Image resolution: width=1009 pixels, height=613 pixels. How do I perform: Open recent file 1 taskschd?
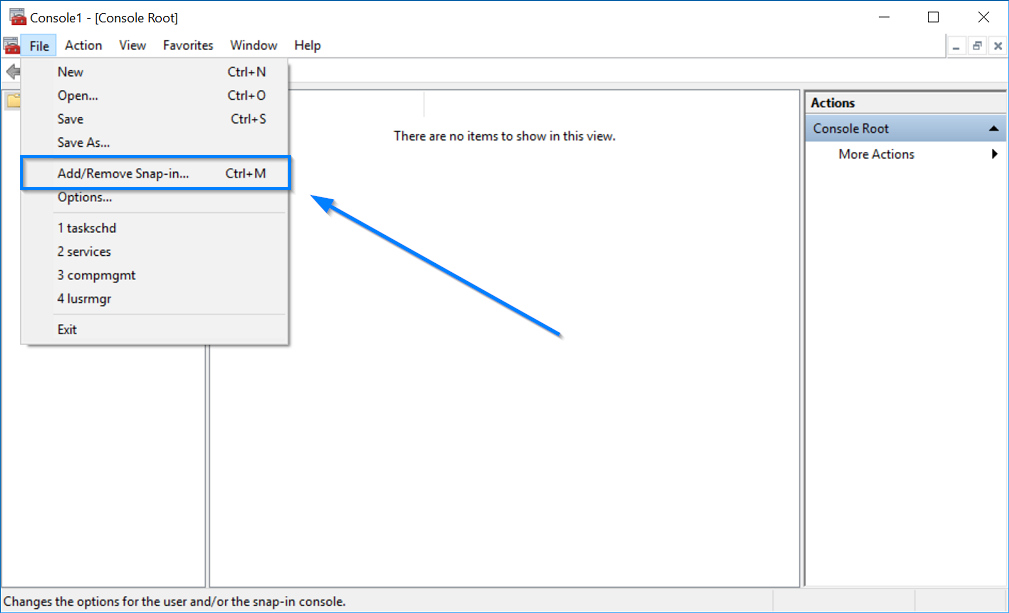(x=154, y=228)
